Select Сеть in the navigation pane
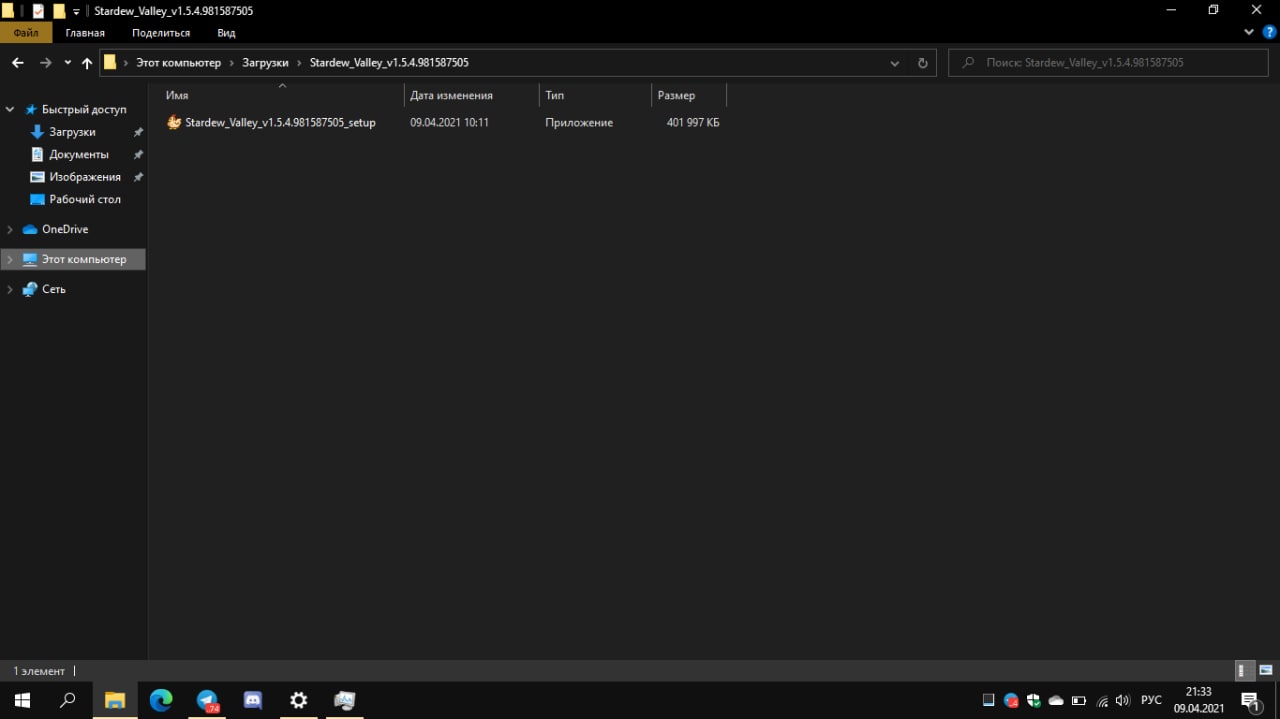Screen dimensions: 1280x719 [53, 289]
